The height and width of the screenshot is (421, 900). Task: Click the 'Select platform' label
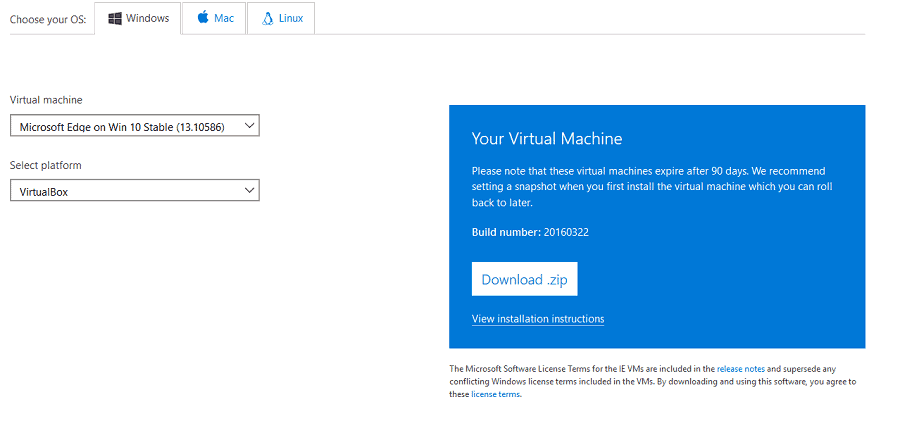point(45,165)
